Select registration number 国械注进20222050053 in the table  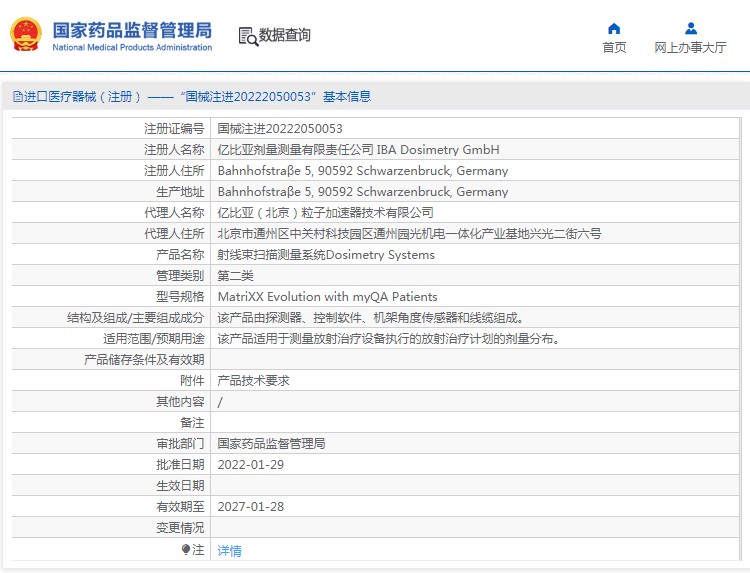280,129
